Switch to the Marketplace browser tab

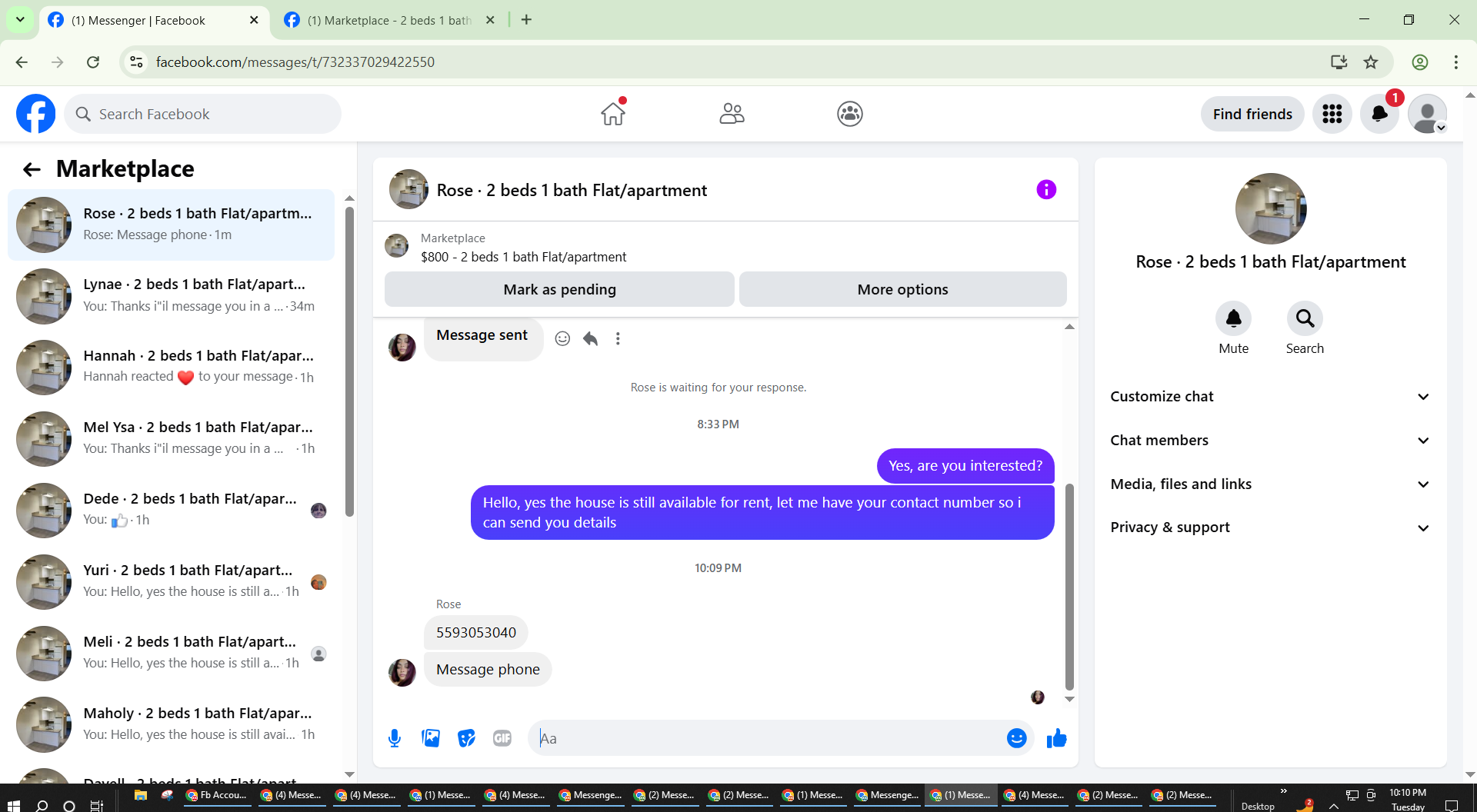point(388,20)
